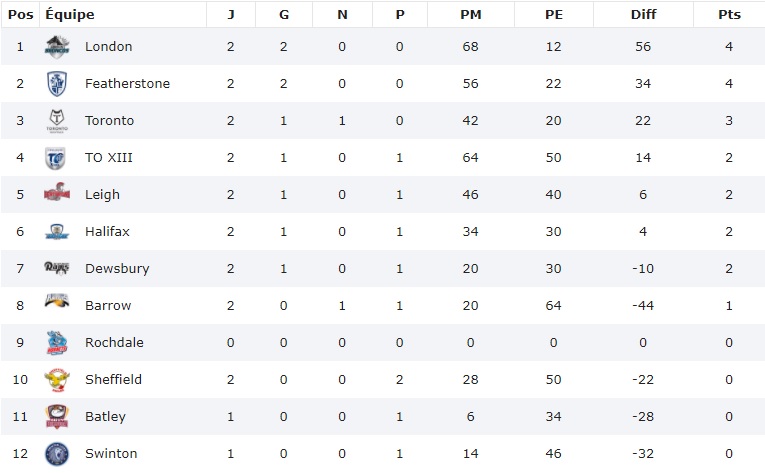
Task: Click the Leigh team logo
Action: (x=57, y=194)
